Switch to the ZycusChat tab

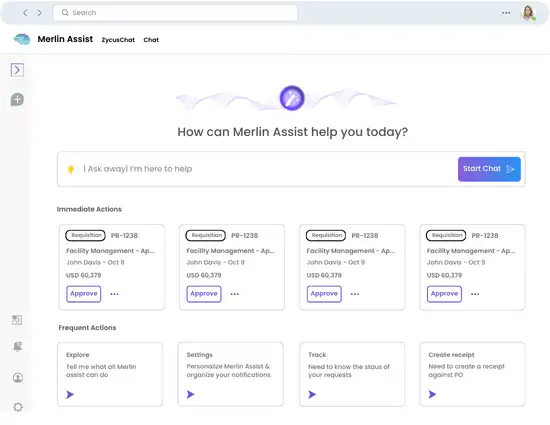118,40
